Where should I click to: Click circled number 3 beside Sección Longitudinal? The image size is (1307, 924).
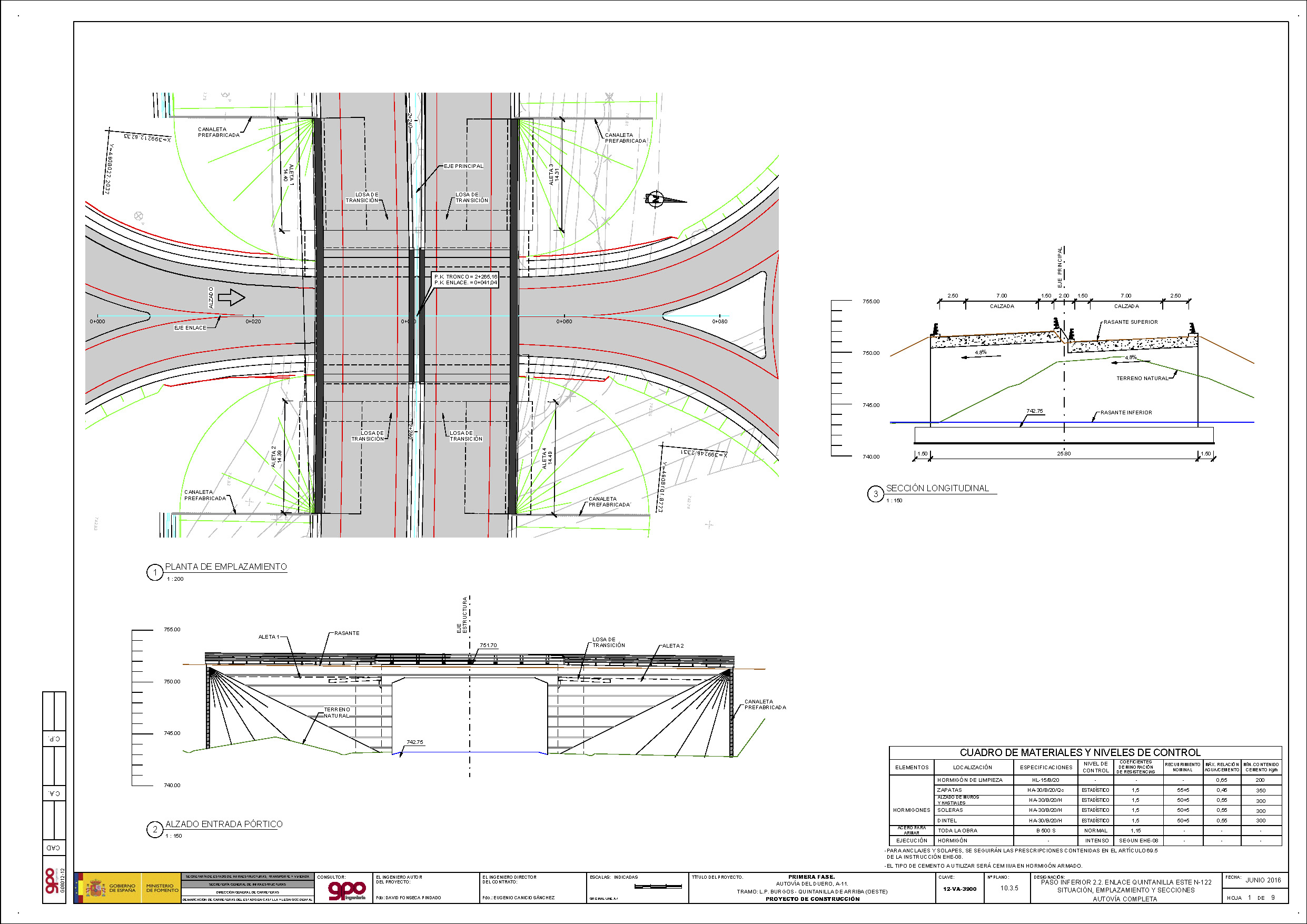point(876,494)
